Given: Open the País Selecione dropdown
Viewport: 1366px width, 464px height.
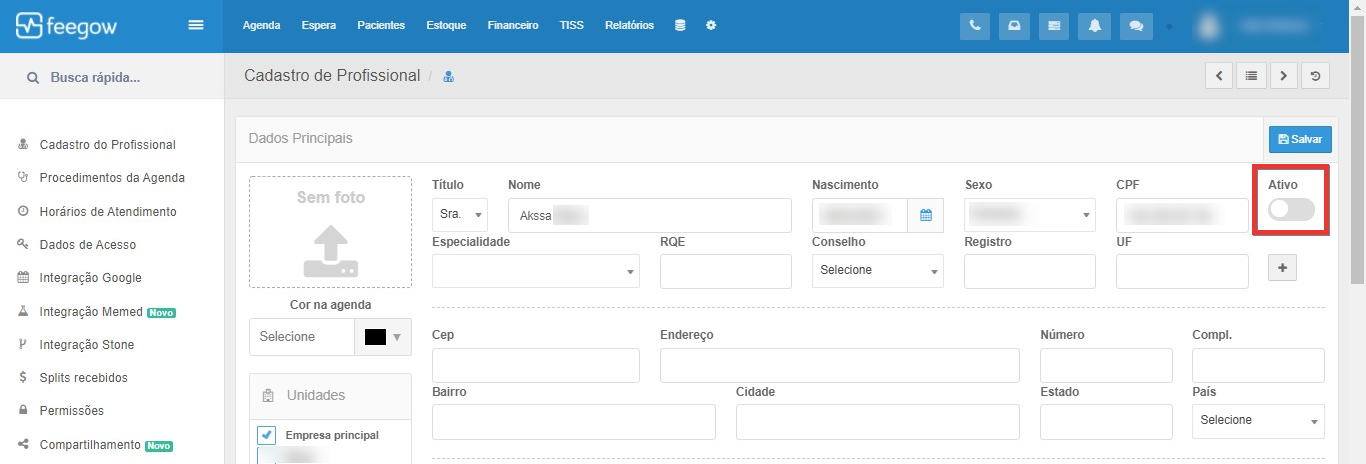Looking at the screenshot, I should point(1258,421).
